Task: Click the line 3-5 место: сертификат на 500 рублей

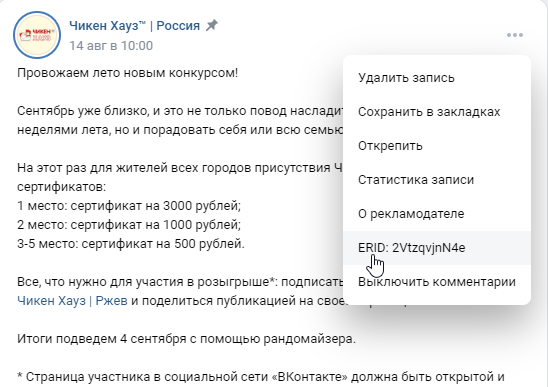Action: (x=131, y=243)
